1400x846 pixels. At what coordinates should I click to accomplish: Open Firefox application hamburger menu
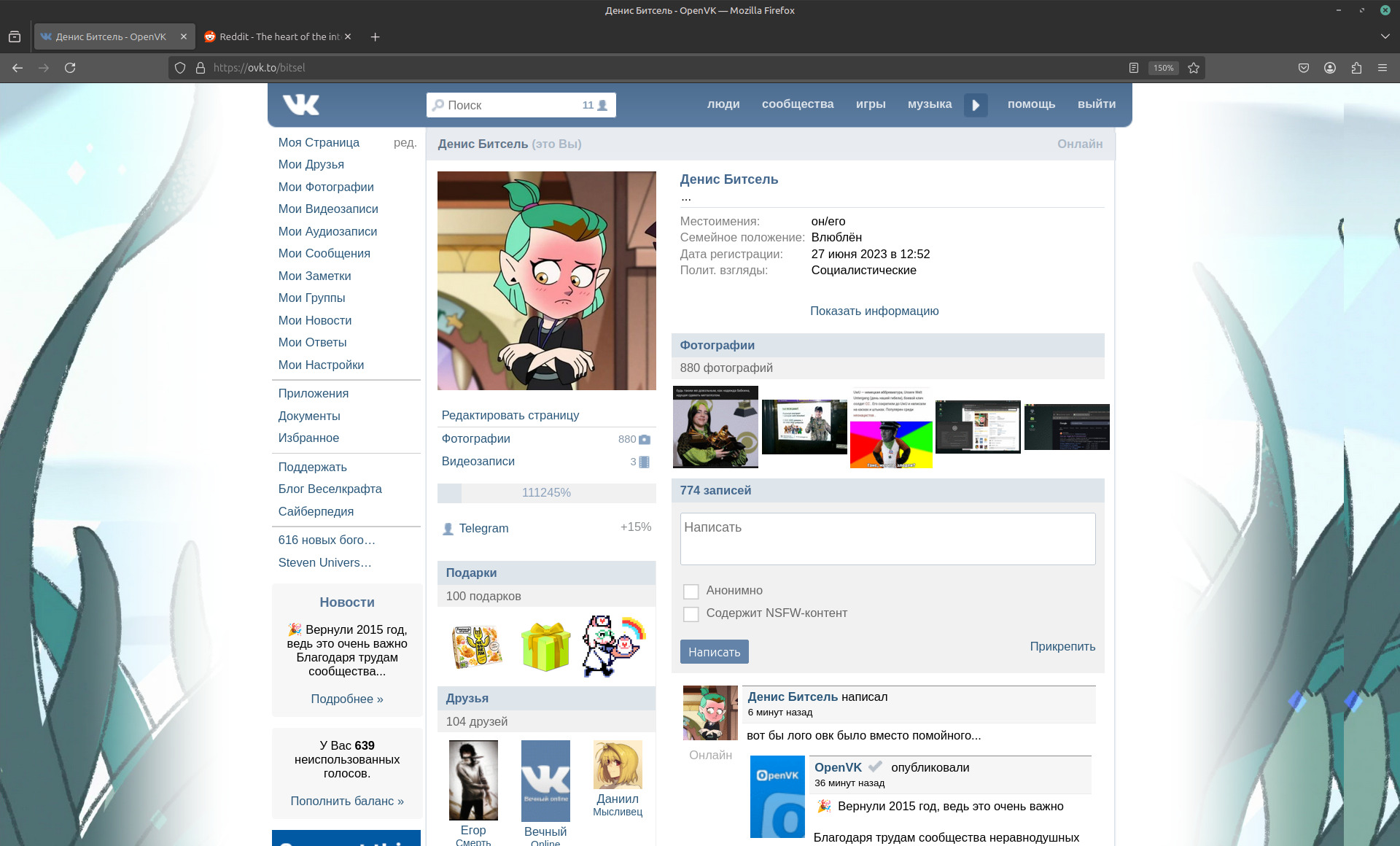[1382, 68]
